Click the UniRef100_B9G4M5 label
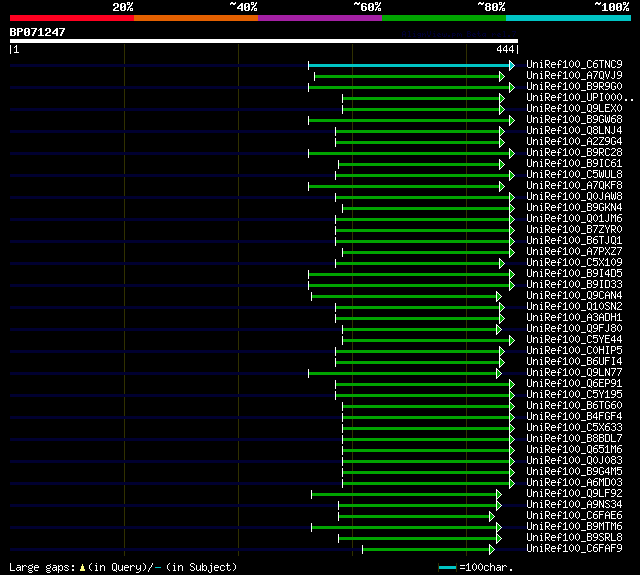 [x=574, y=472]
